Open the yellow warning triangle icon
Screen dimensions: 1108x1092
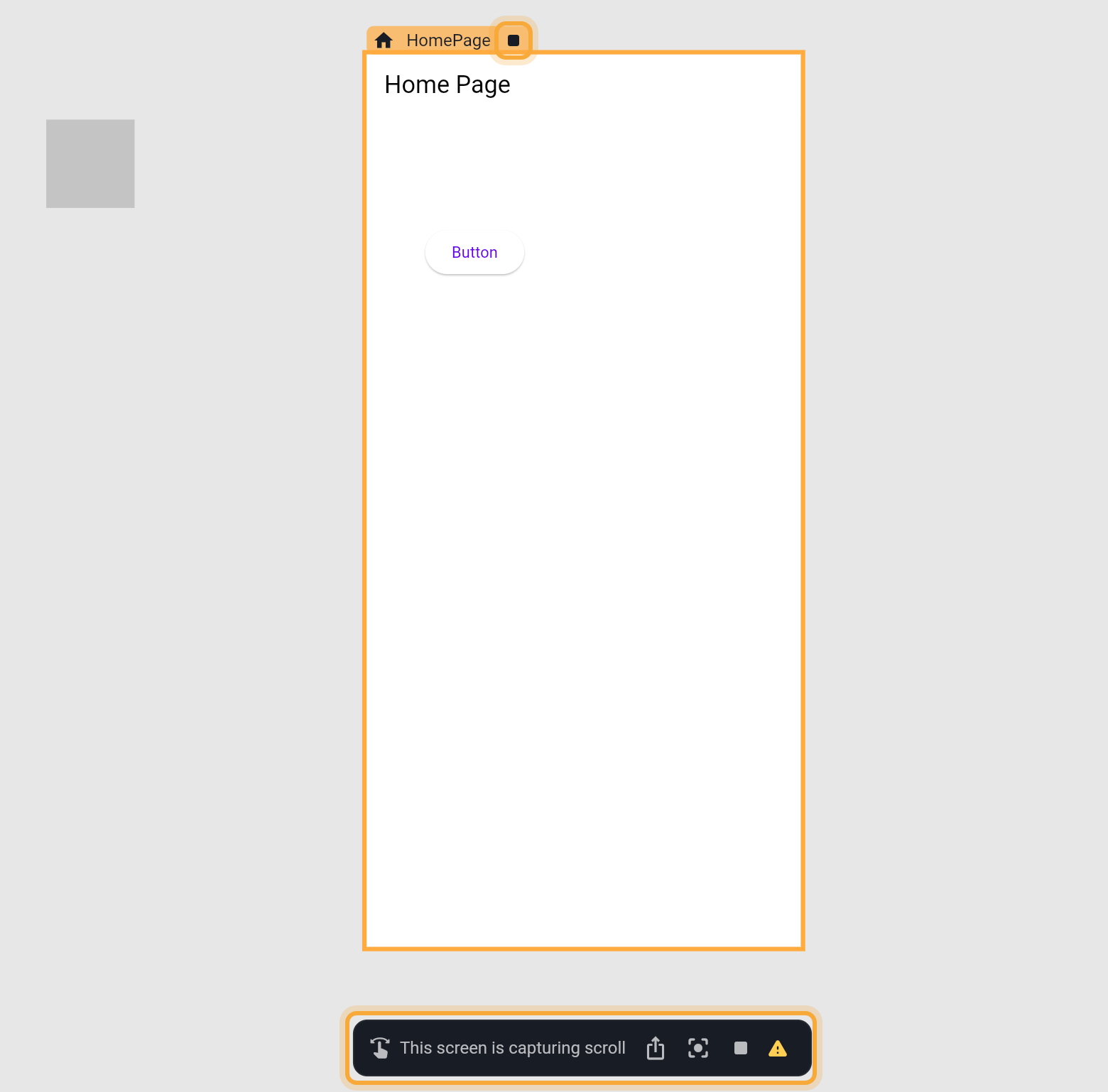coord(778,1049)
